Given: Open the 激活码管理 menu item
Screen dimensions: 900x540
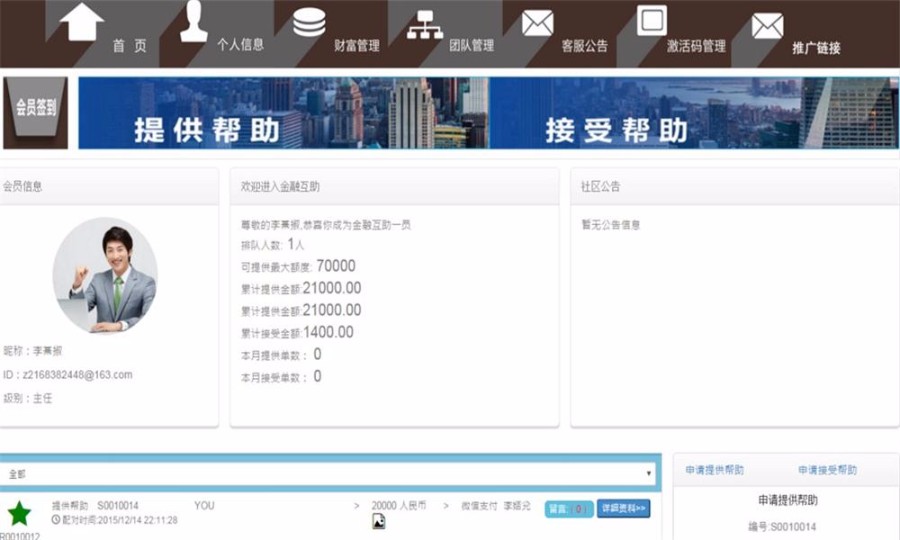Looking at the screenshot, I should point(696,46).
